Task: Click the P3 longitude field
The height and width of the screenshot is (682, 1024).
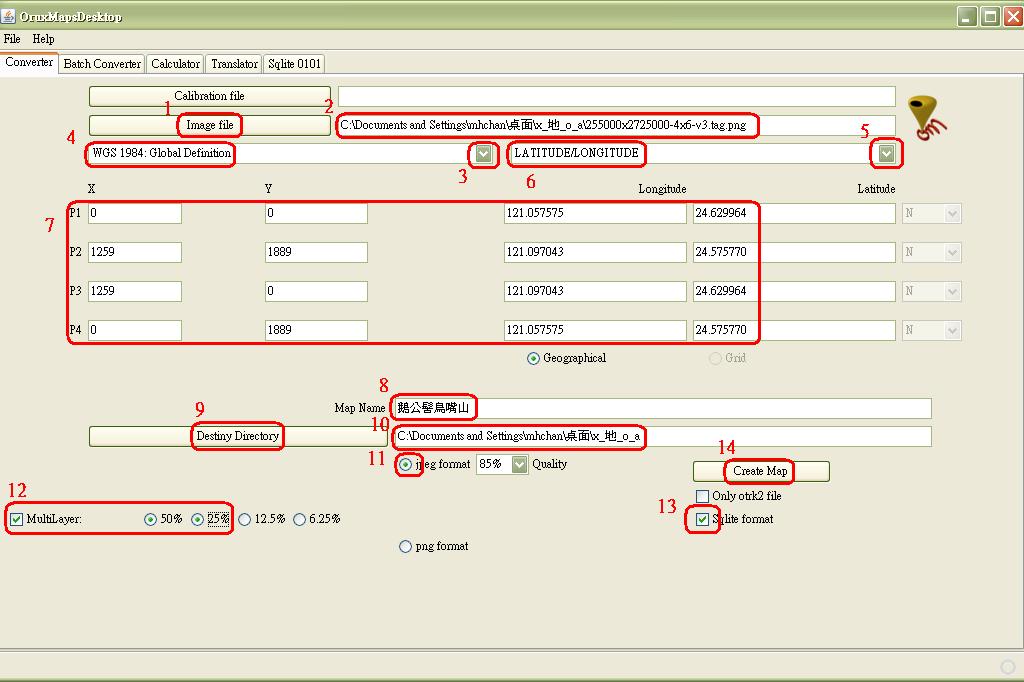Action: click(595, 291)
